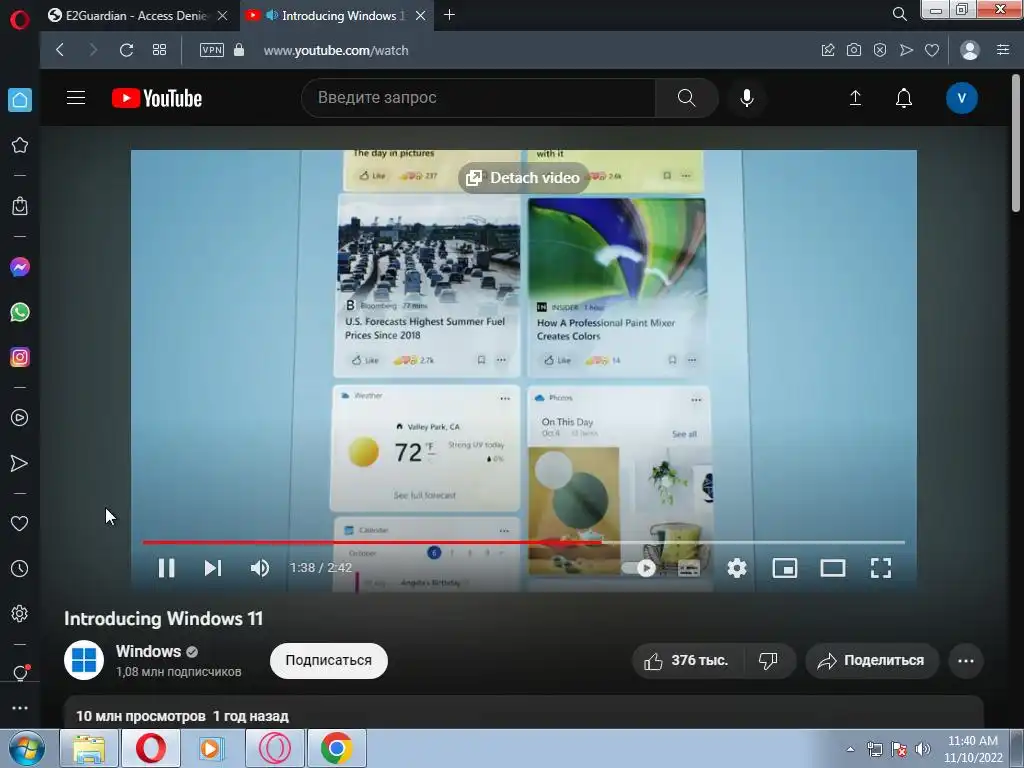This screenshot has height=768, width=1024.
Task: Open Messenger in sidebar
Action: (x=20, y=267)
